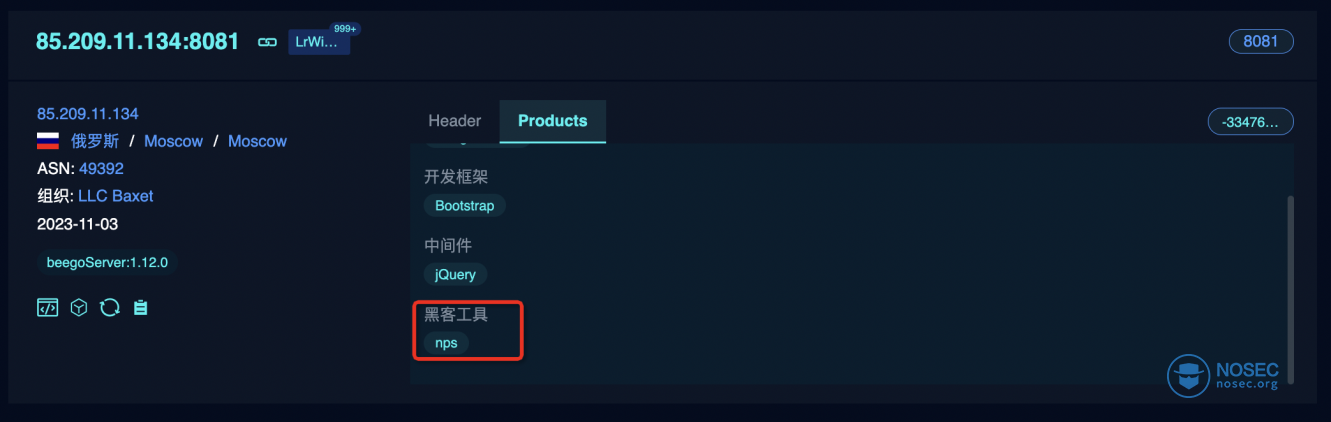
Task: Click the beegoServer:1.12.0 tag
Action: point(107,263)
